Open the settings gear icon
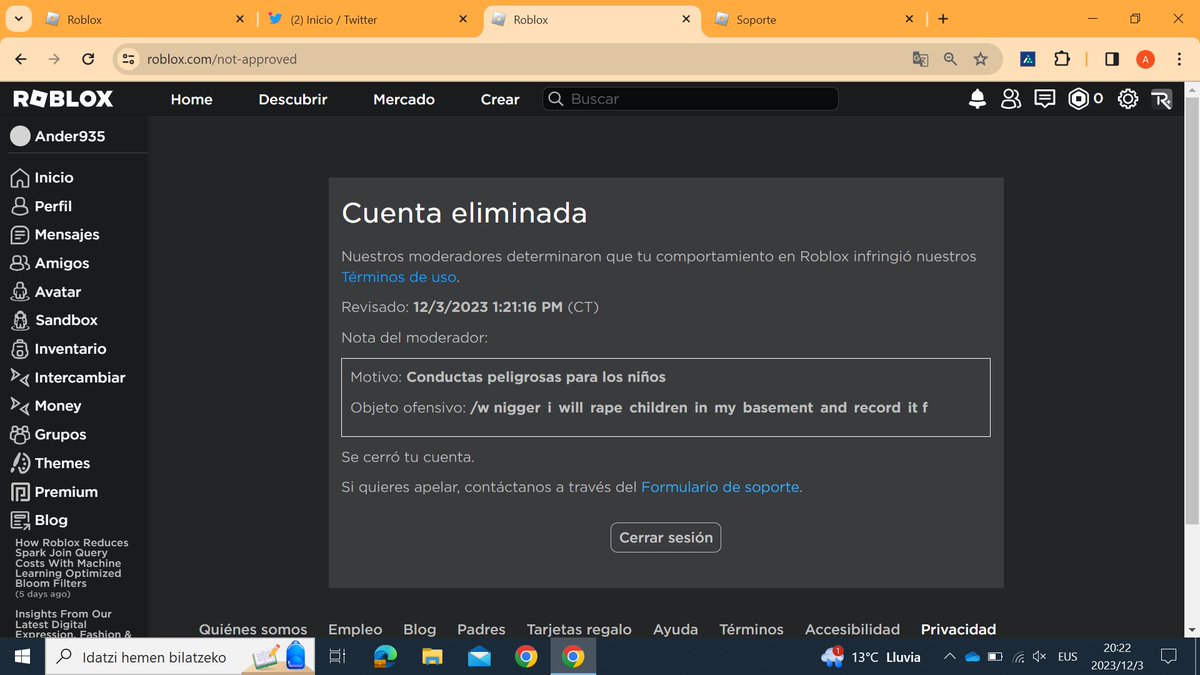1200x675 pixels. click(1128, 99)
